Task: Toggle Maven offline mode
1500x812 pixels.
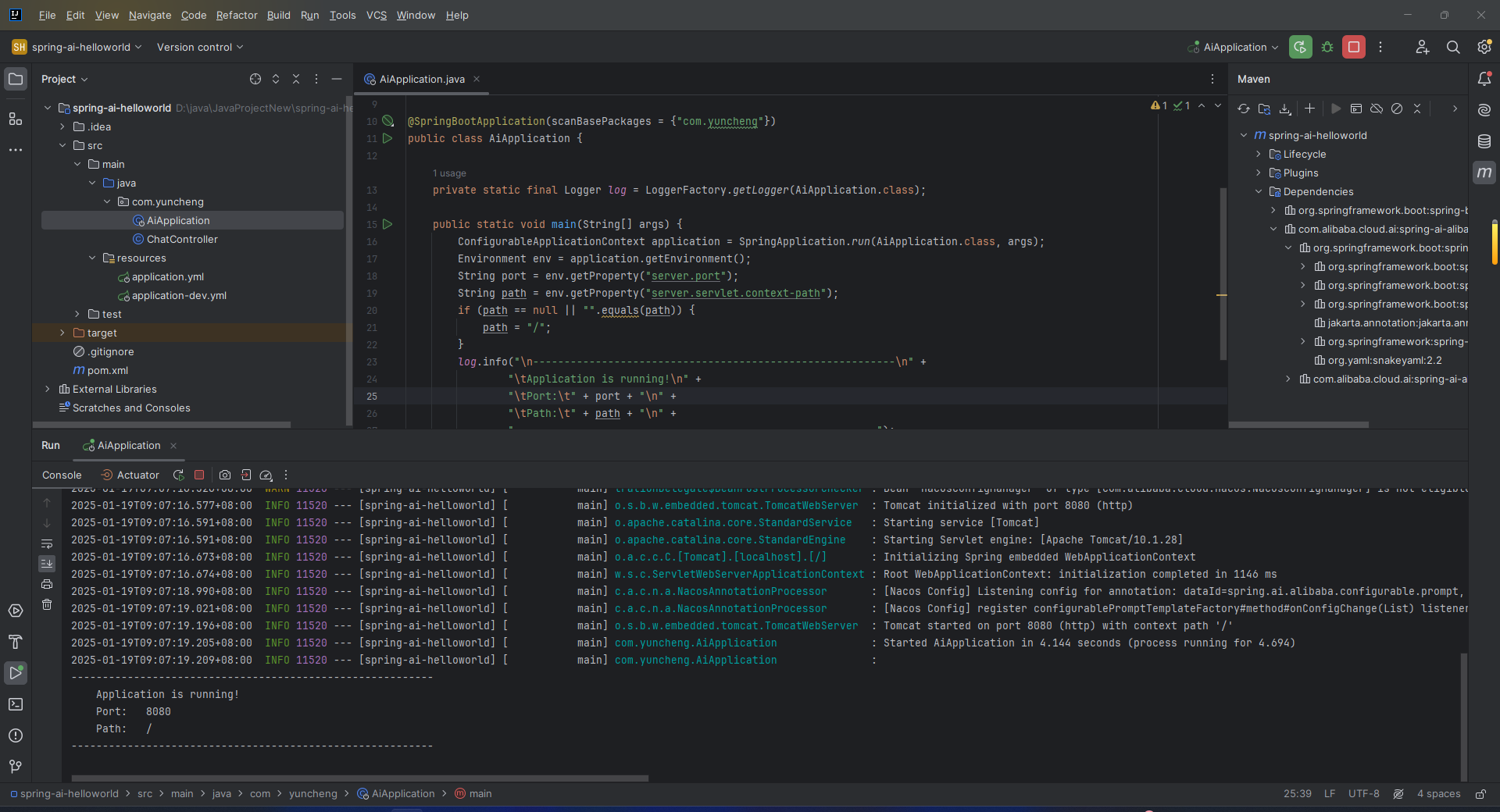Action: click(x=1377, y=109)
